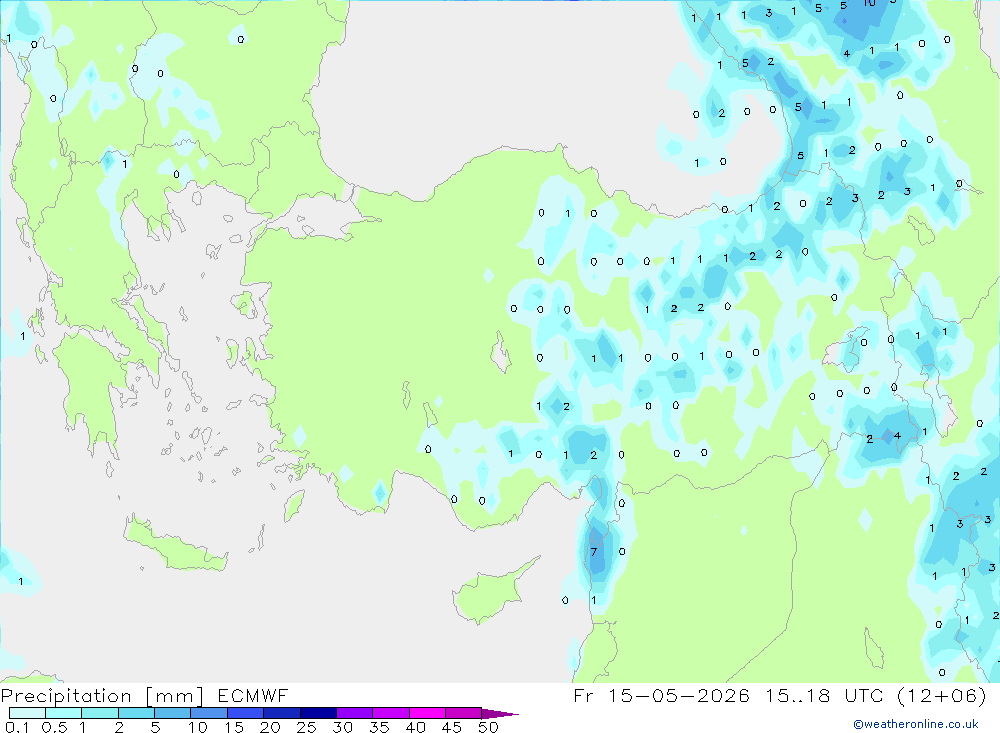Click the legend label "30"

[343, 727]
